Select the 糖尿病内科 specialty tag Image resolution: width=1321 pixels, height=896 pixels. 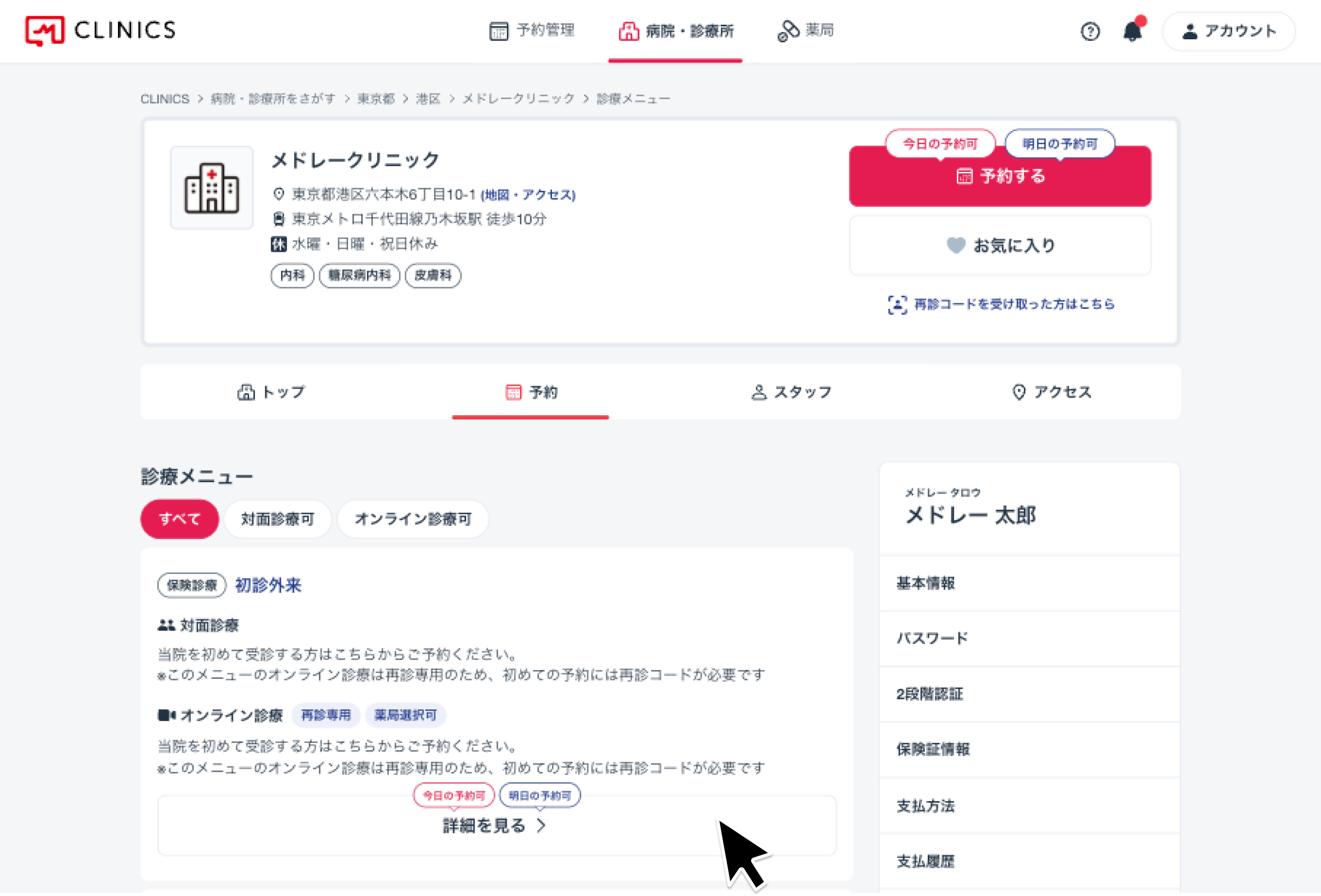(360, 276)
